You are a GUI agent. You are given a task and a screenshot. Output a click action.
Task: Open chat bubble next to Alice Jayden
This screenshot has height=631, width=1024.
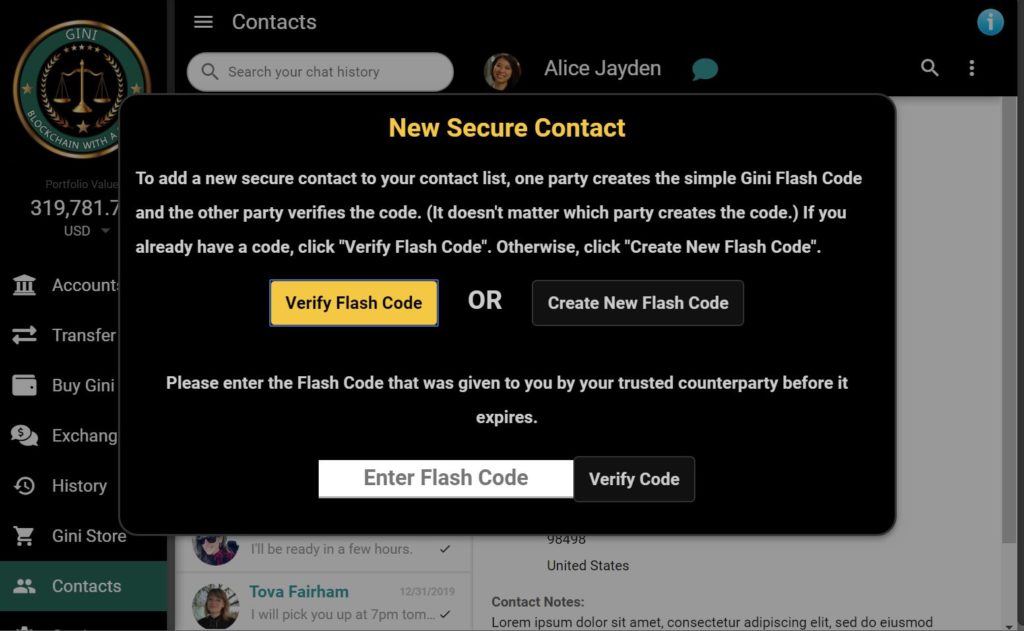[x=705, y=69]
